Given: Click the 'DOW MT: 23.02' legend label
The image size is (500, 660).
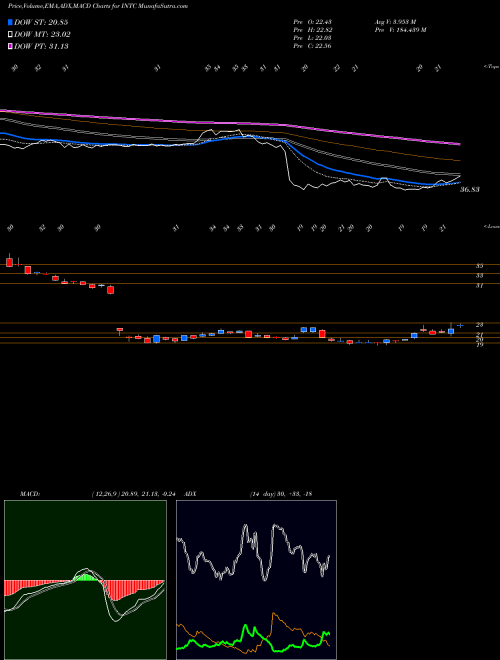Looking at the screenshot, I should 42,35.
